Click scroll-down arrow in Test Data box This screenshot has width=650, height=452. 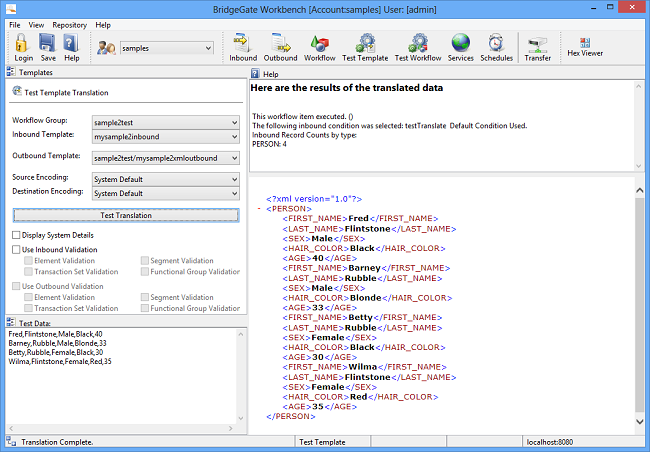pos(241,418)
